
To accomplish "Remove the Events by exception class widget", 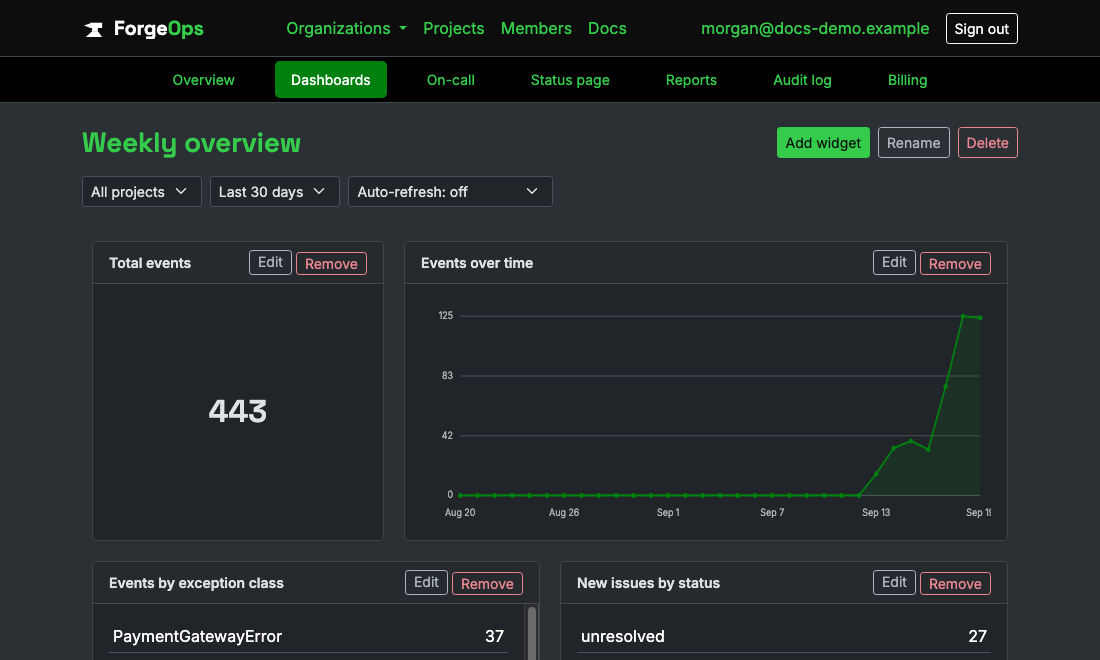I will 487,584.
